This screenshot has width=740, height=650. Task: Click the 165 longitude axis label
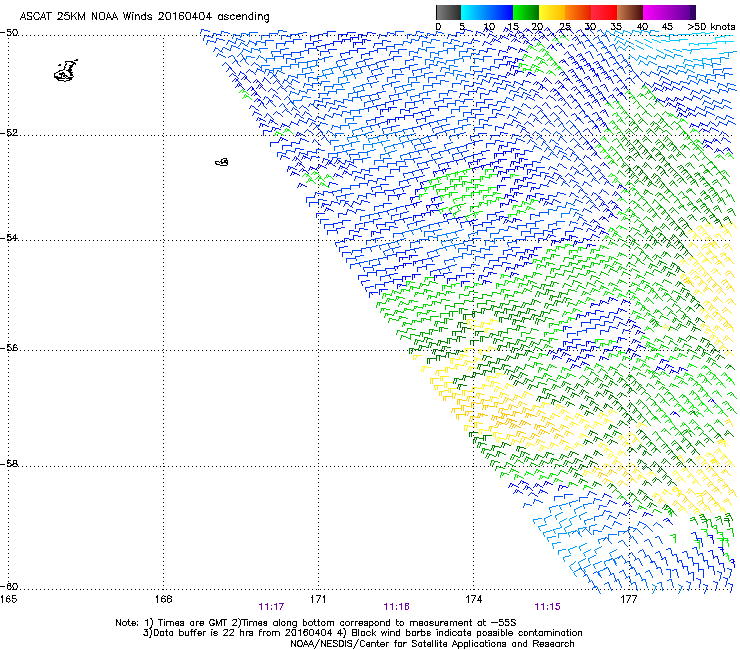point(8,599)
